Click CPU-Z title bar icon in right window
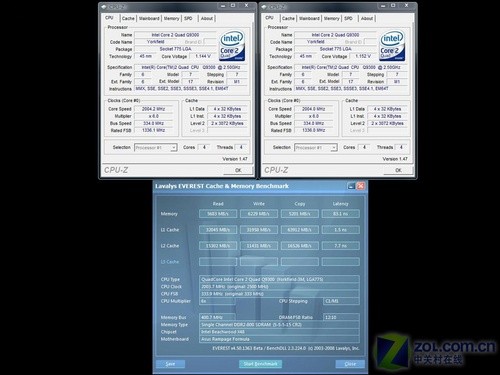Viewport: 500px width, 375px height. (x=264, y=6)
